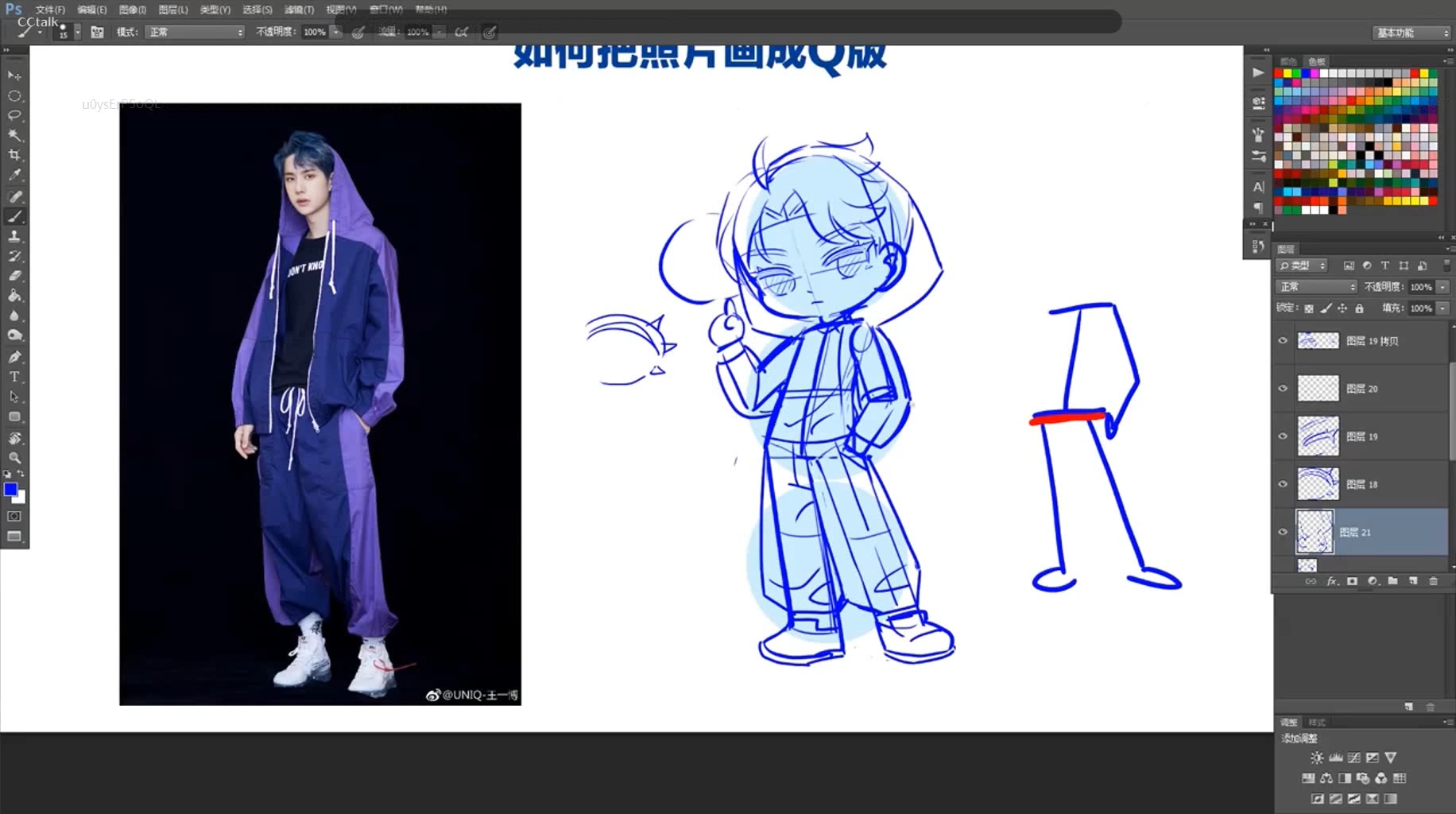This screenshot has height=814, width=1456.
Task: Click the foreground blue color swatch
Action: [x=10, y=490]
